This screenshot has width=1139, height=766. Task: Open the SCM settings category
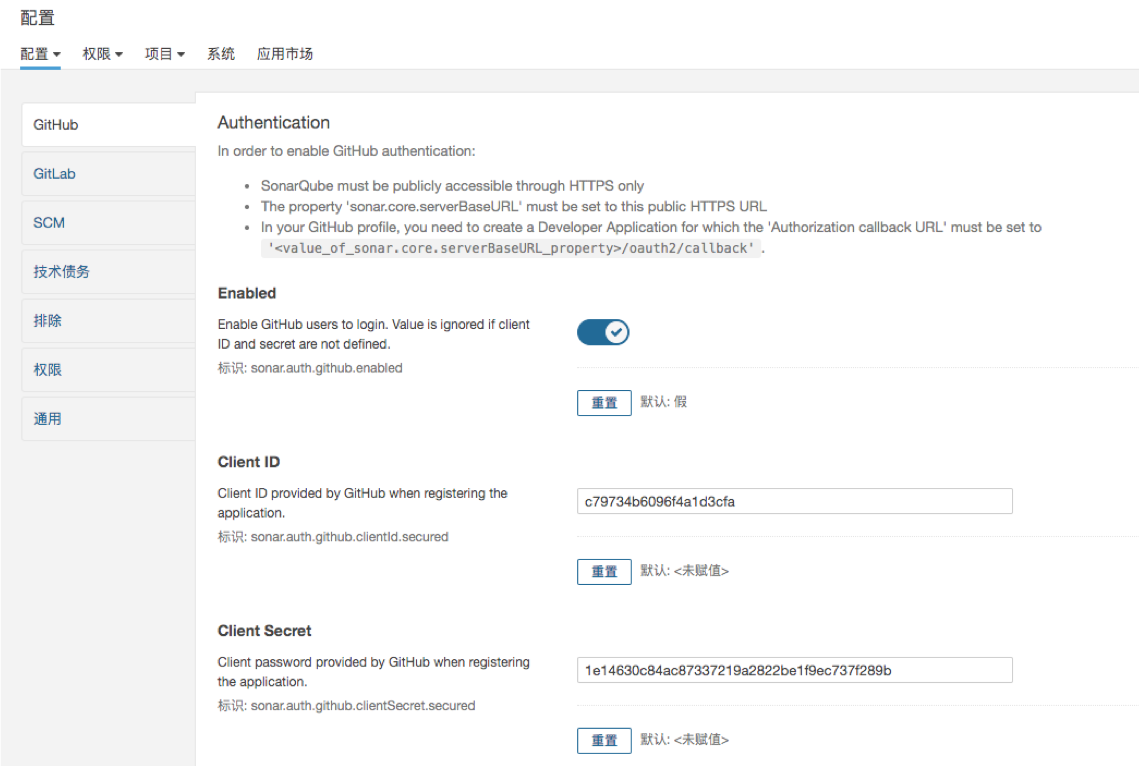(108, 223)
